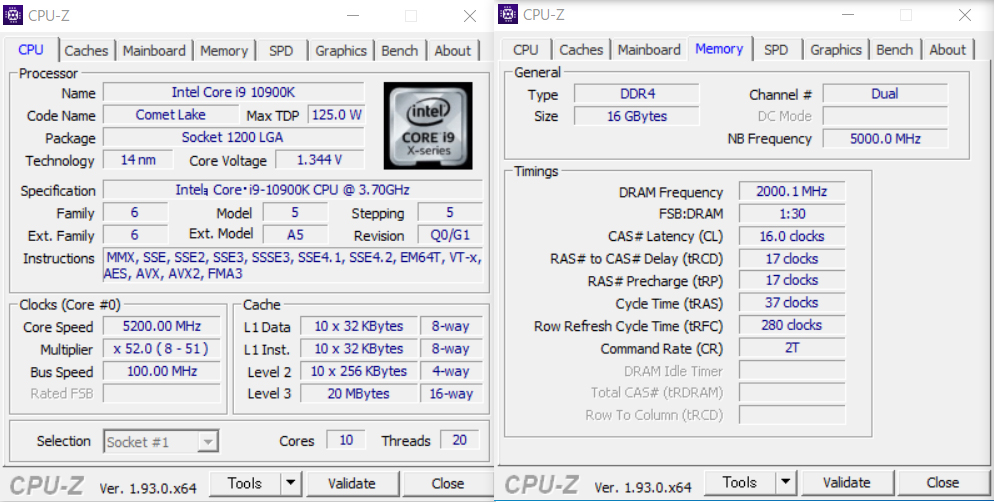The image size is (994, 503).
Task: Open Tools dropdown arrow in right window
Action: pyautogui.click(x=785, y=483)
